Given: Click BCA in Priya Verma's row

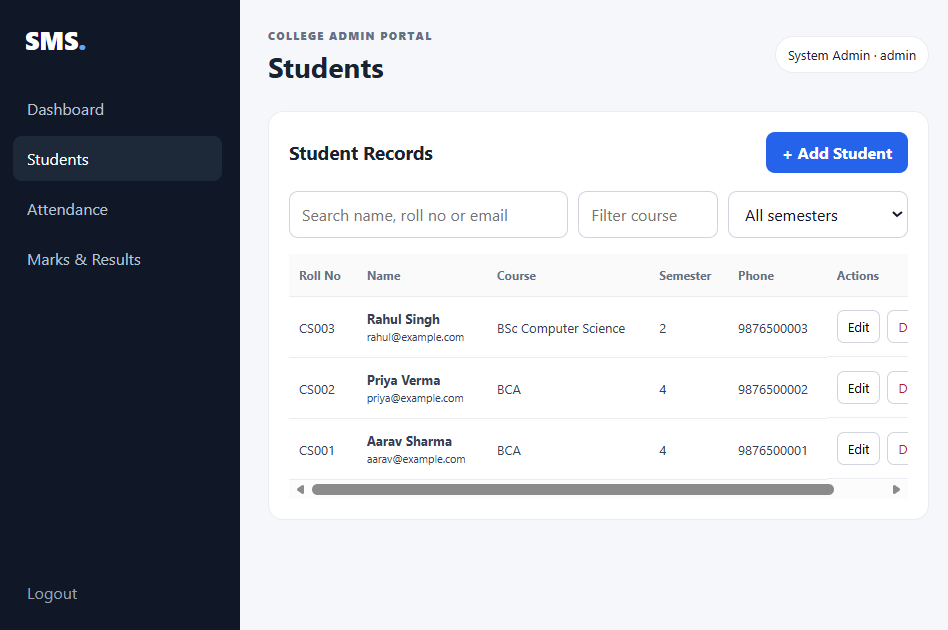Looking at the screenshot, I should point(509,389).
